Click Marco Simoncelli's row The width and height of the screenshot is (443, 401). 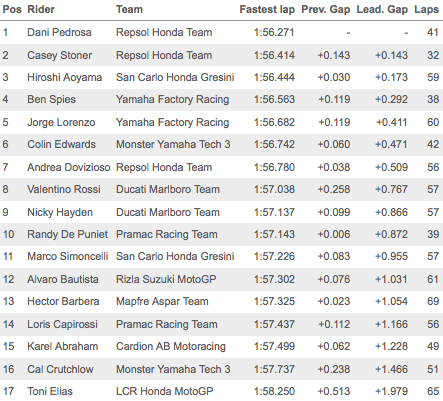221,256
